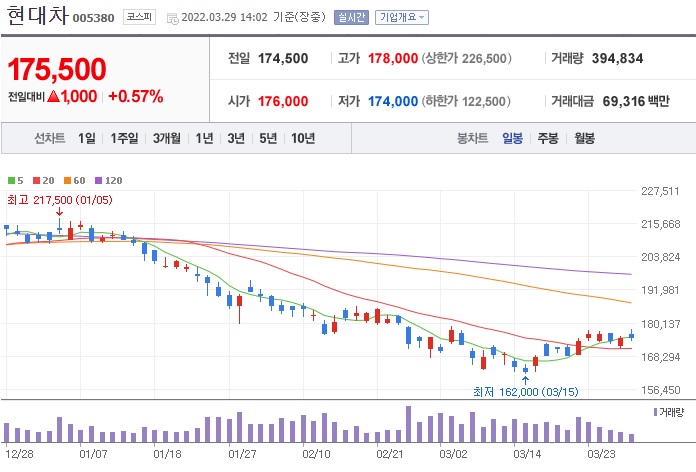Click the 156,450 y-axis price label
Screen dimensions: 696x472
pos(660,390)
